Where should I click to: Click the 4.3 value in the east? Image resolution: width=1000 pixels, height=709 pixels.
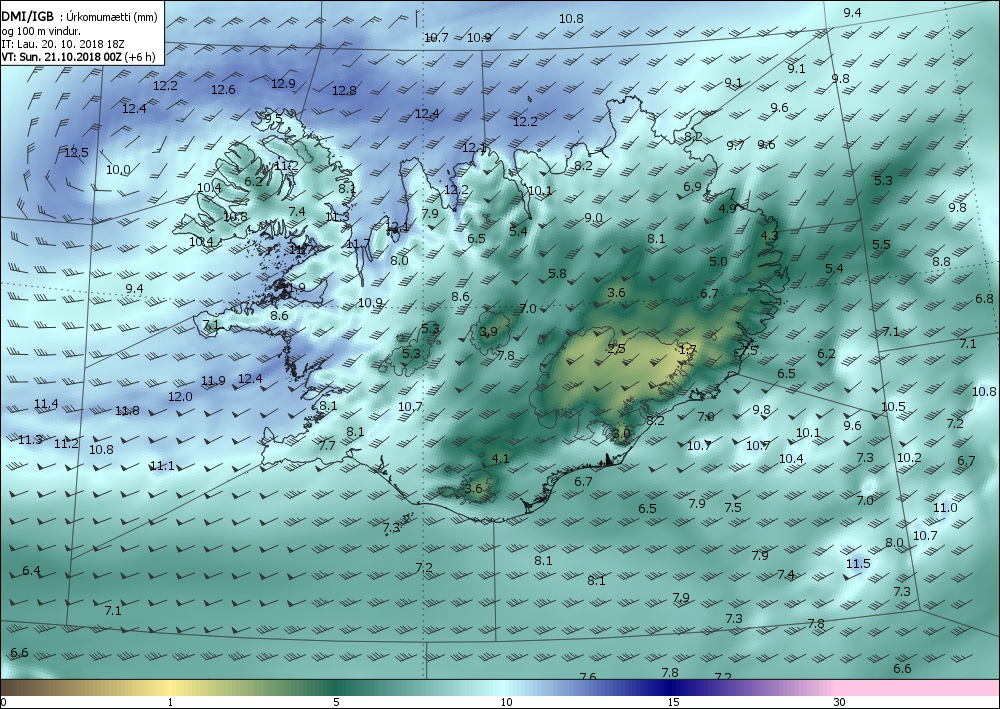tap(770, 235)
